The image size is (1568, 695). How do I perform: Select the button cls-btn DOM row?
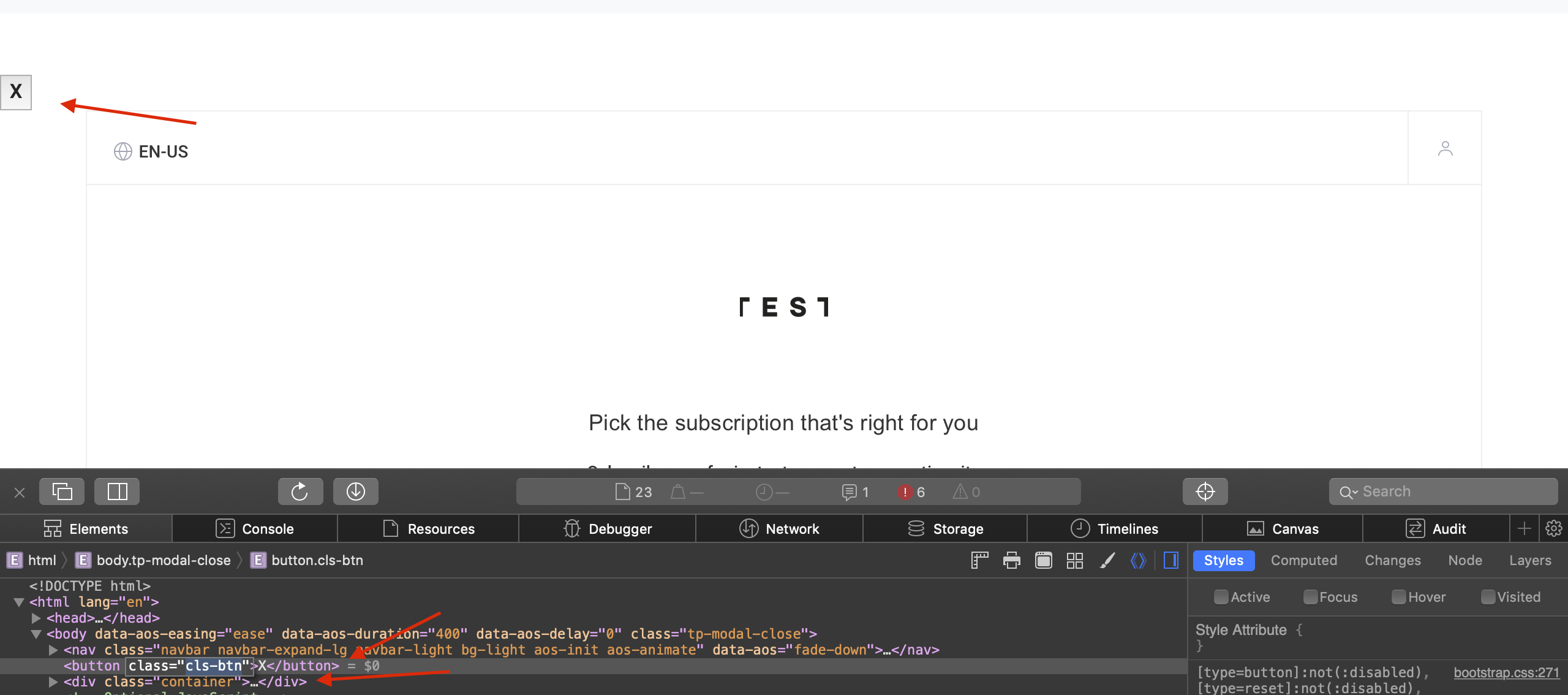click(593, 666)
